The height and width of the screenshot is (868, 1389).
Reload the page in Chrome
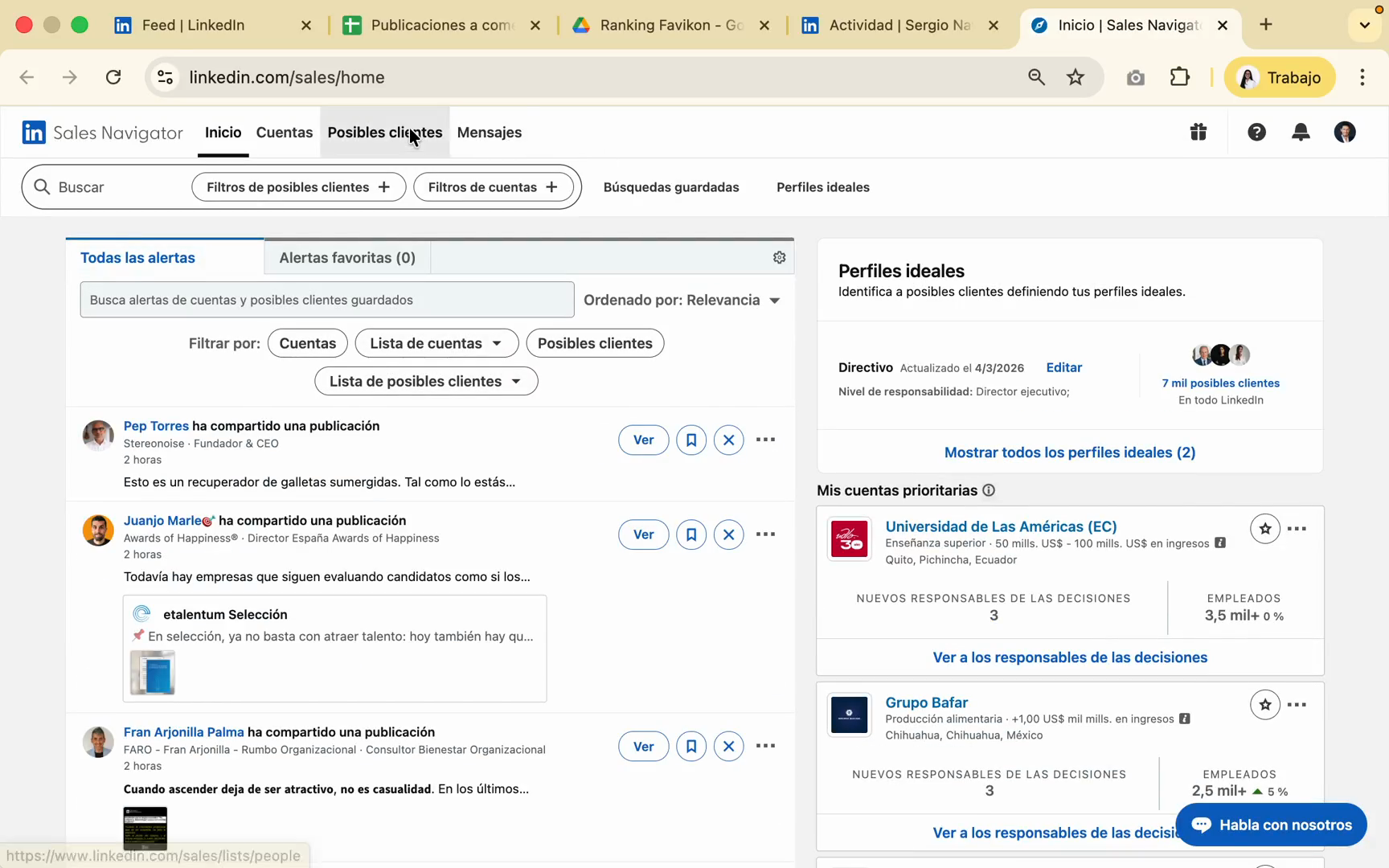[x=113, y=77]
